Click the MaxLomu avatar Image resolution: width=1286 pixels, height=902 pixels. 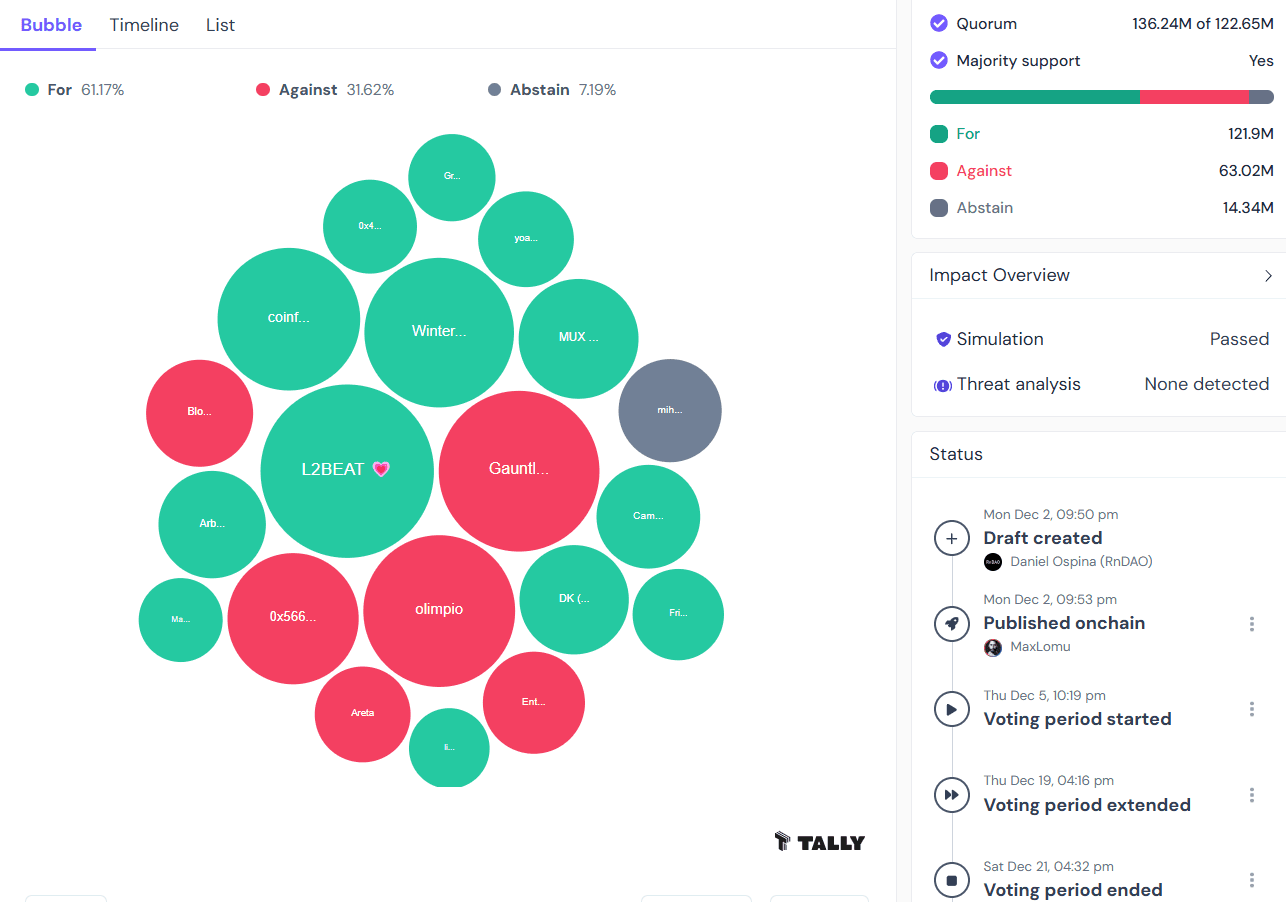993,647
